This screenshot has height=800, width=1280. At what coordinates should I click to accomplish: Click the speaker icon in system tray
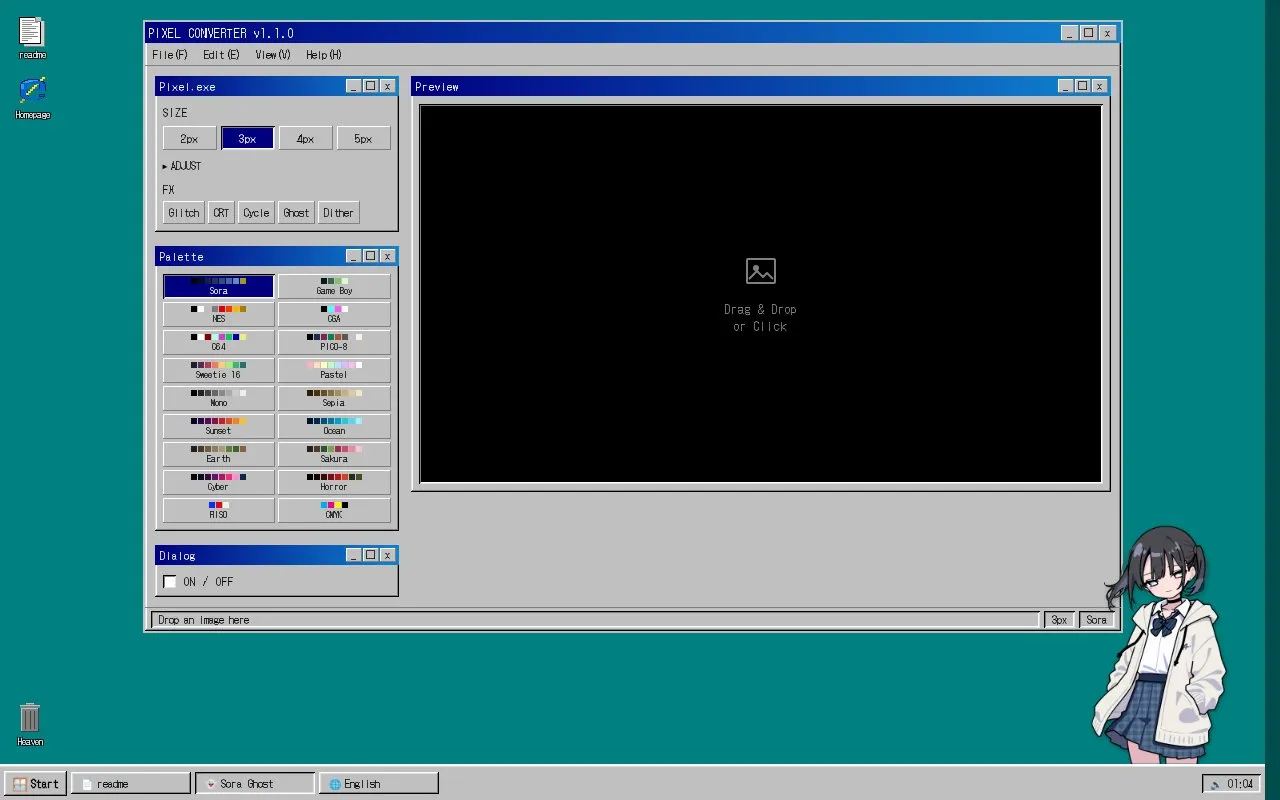[x=1215, y=784]
